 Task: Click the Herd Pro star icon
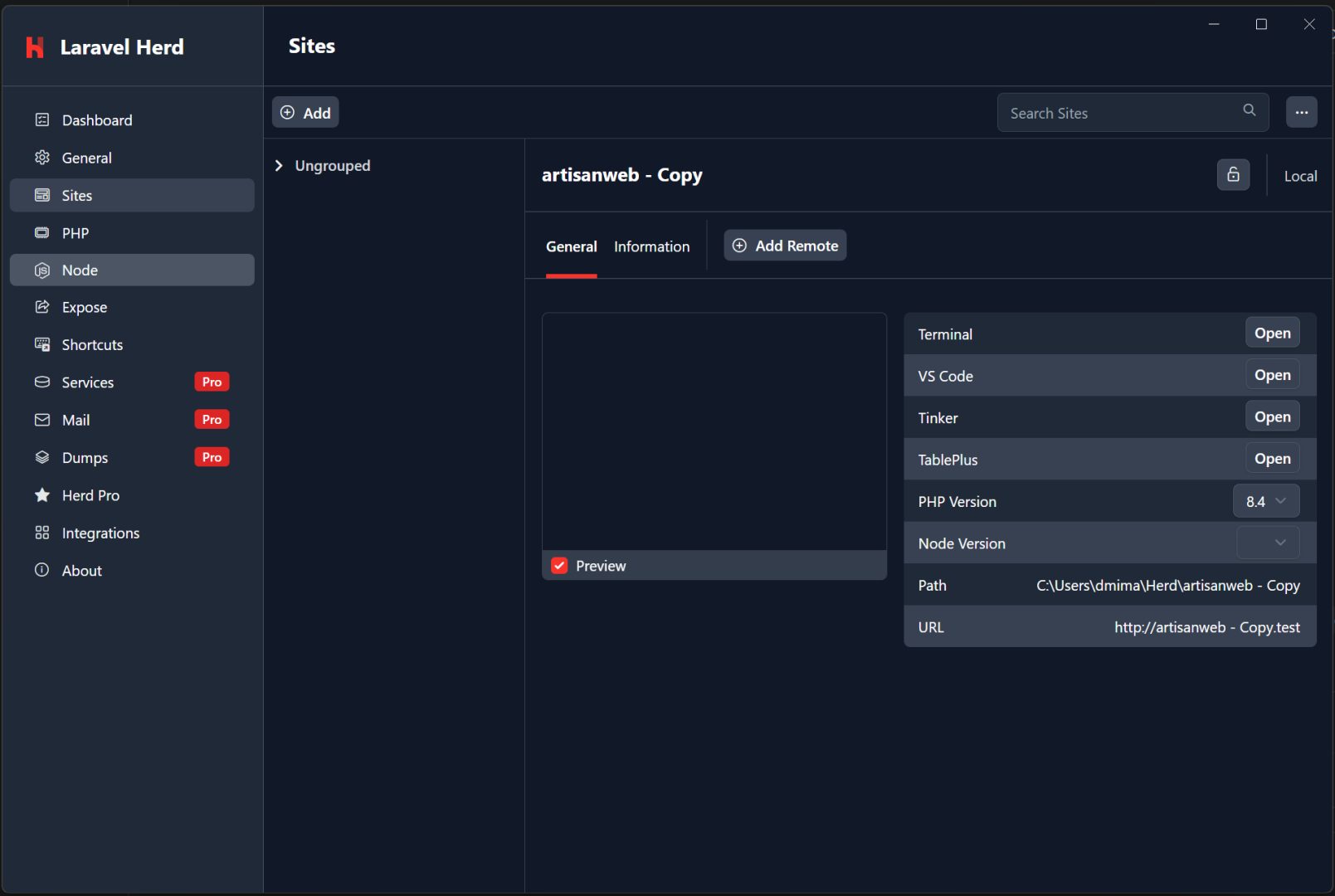pyautogui.click(x=42, y=495)
